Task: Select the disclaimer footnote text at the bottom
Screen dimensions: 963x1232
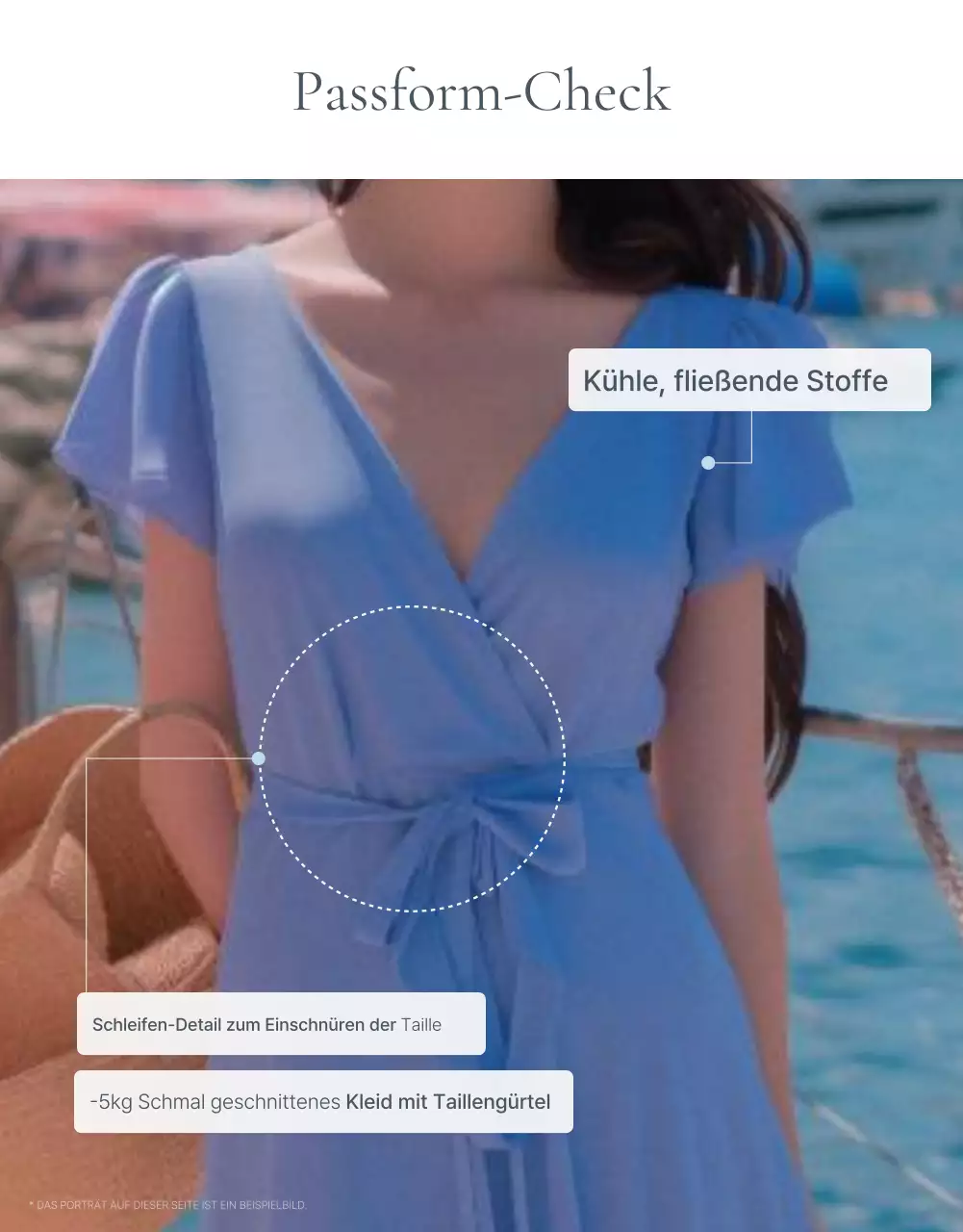Action: coord(168,1204)
